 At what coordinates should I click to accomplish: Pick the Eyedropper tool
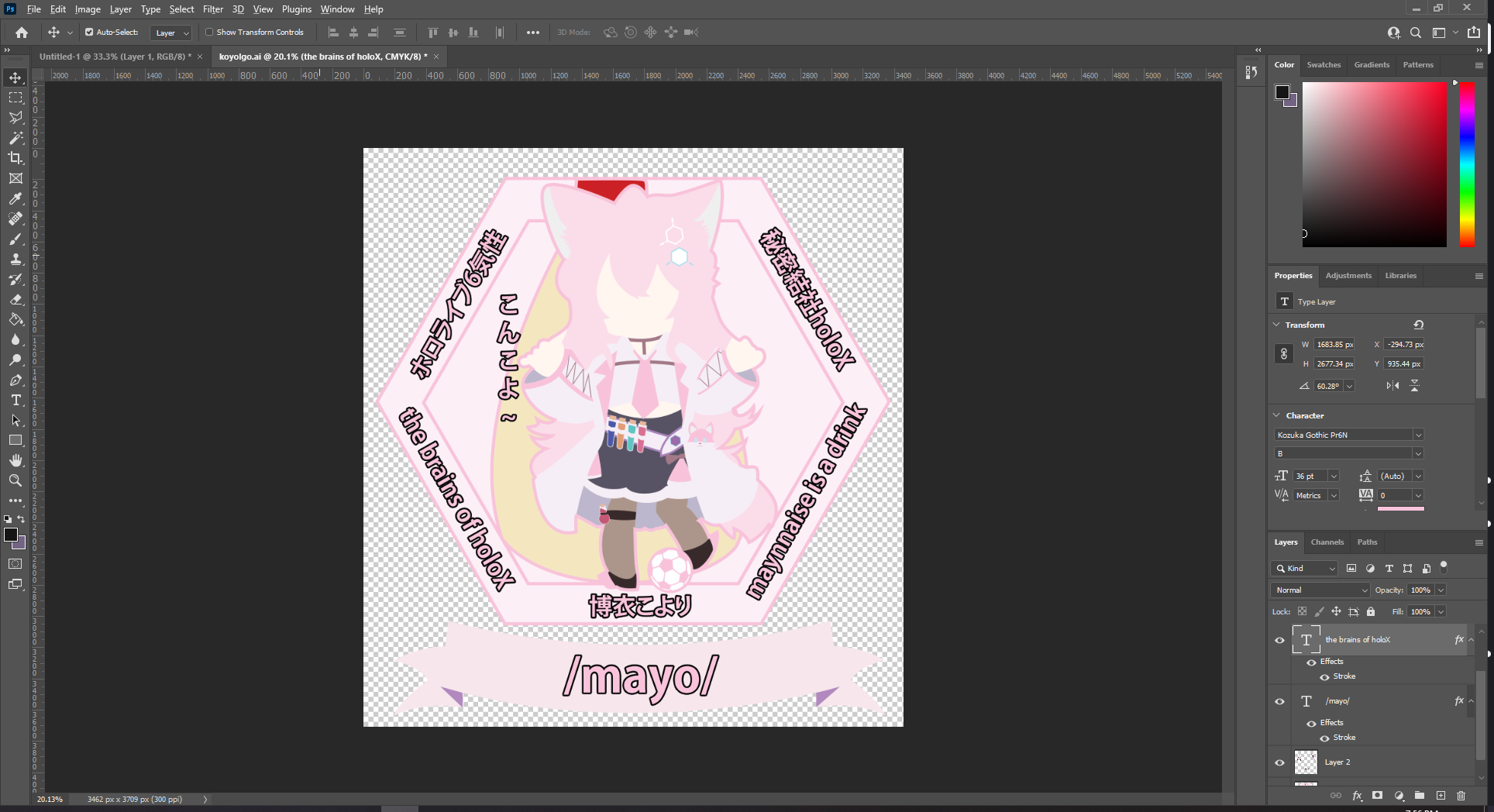point(15,198)
